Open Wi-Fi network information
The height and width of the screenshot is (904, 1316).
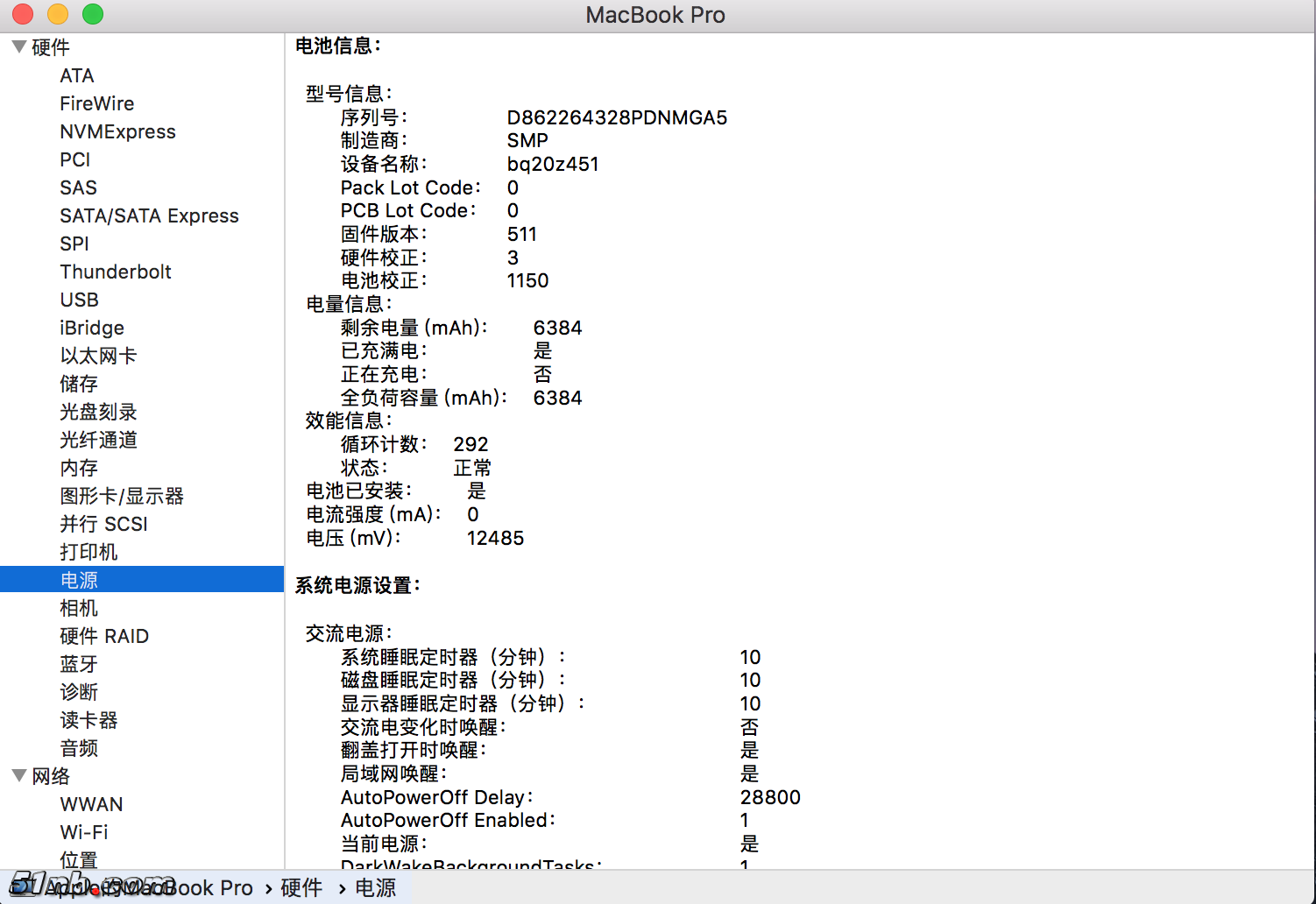click(x=83, y=831)
